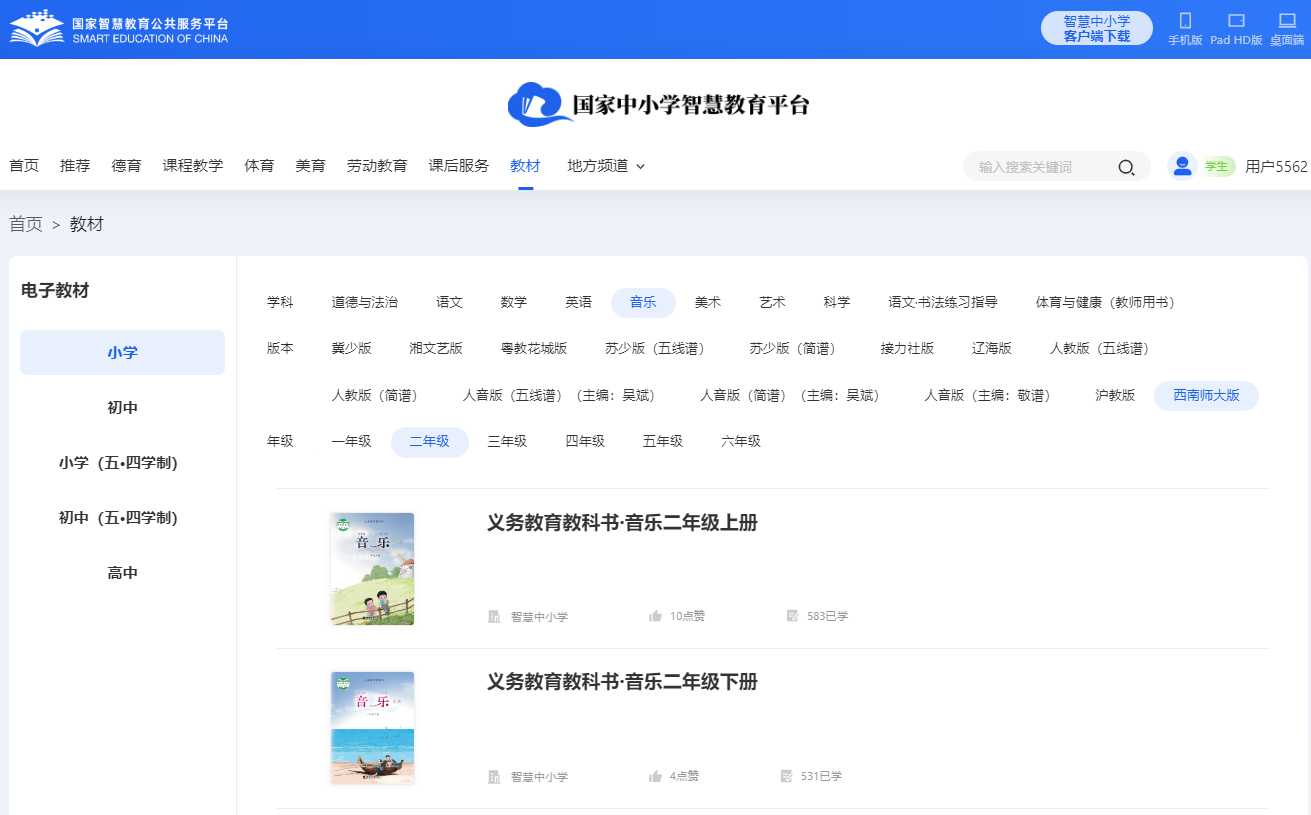1311x815 pixels.
Task: Click the search magnifier icon
Action: tap(1126, 167)
